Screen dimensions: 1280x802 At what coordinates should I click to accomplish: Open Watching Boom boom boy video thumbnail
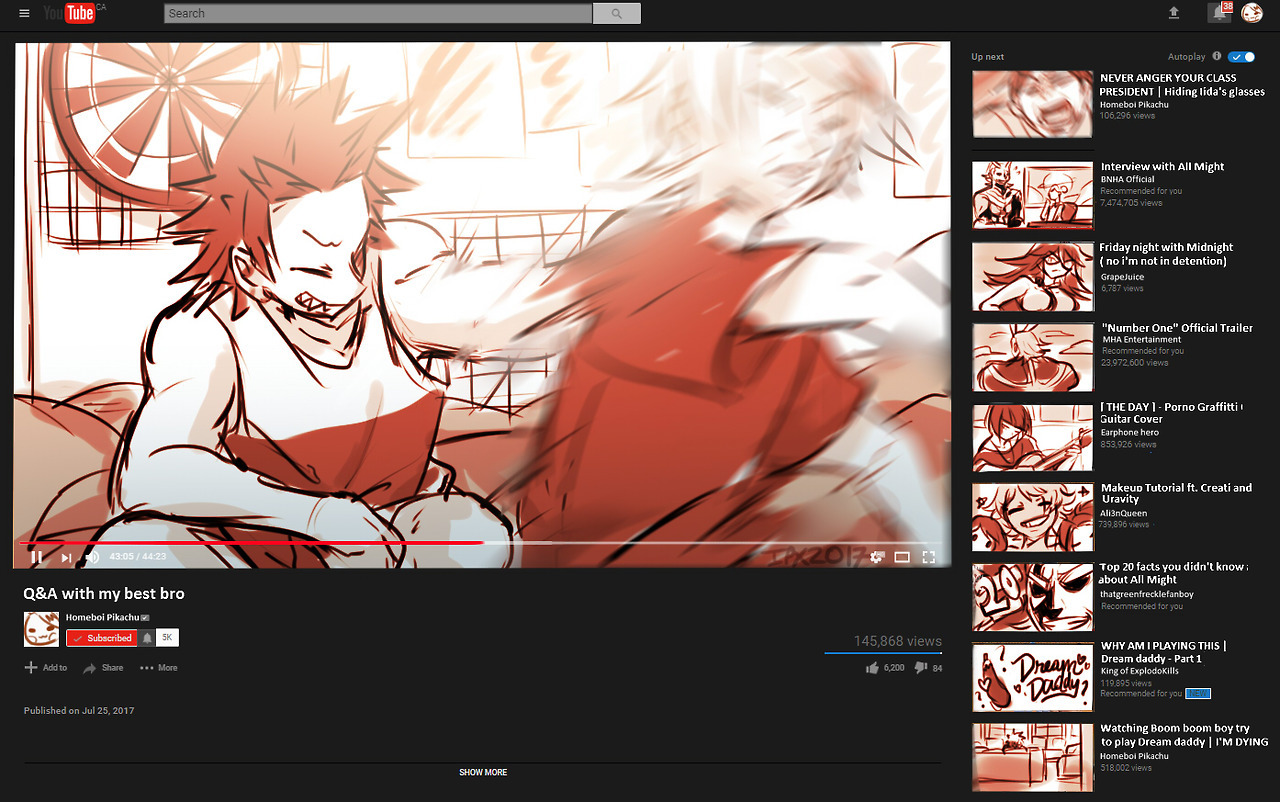click(1033, 757)
